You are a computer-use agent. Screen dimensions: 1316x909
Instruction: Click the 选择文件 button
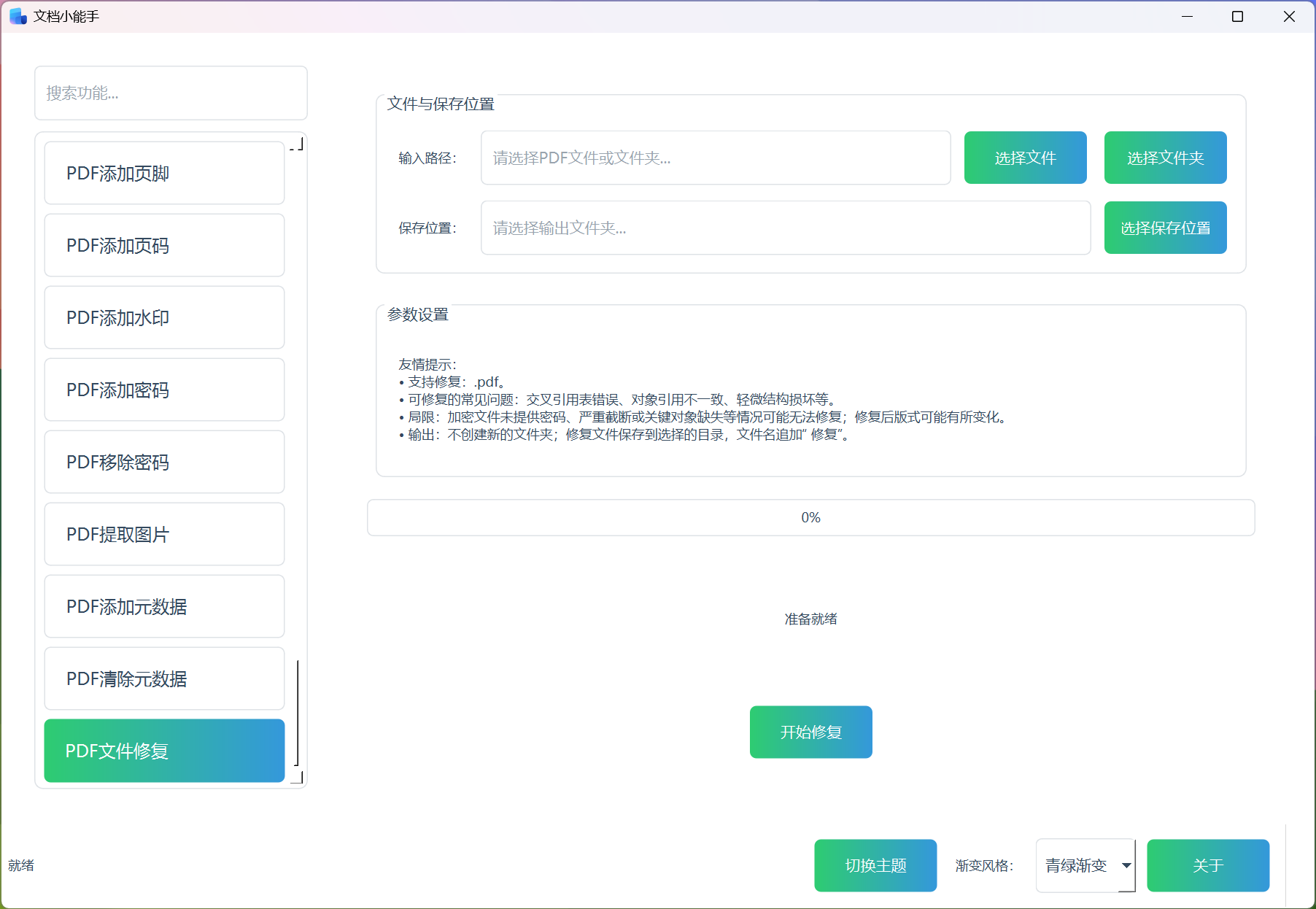[x=1024, y=158]
